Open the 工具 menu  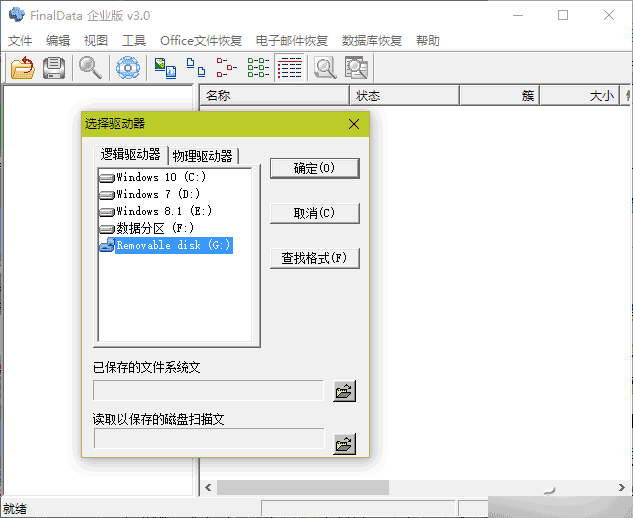134,41
